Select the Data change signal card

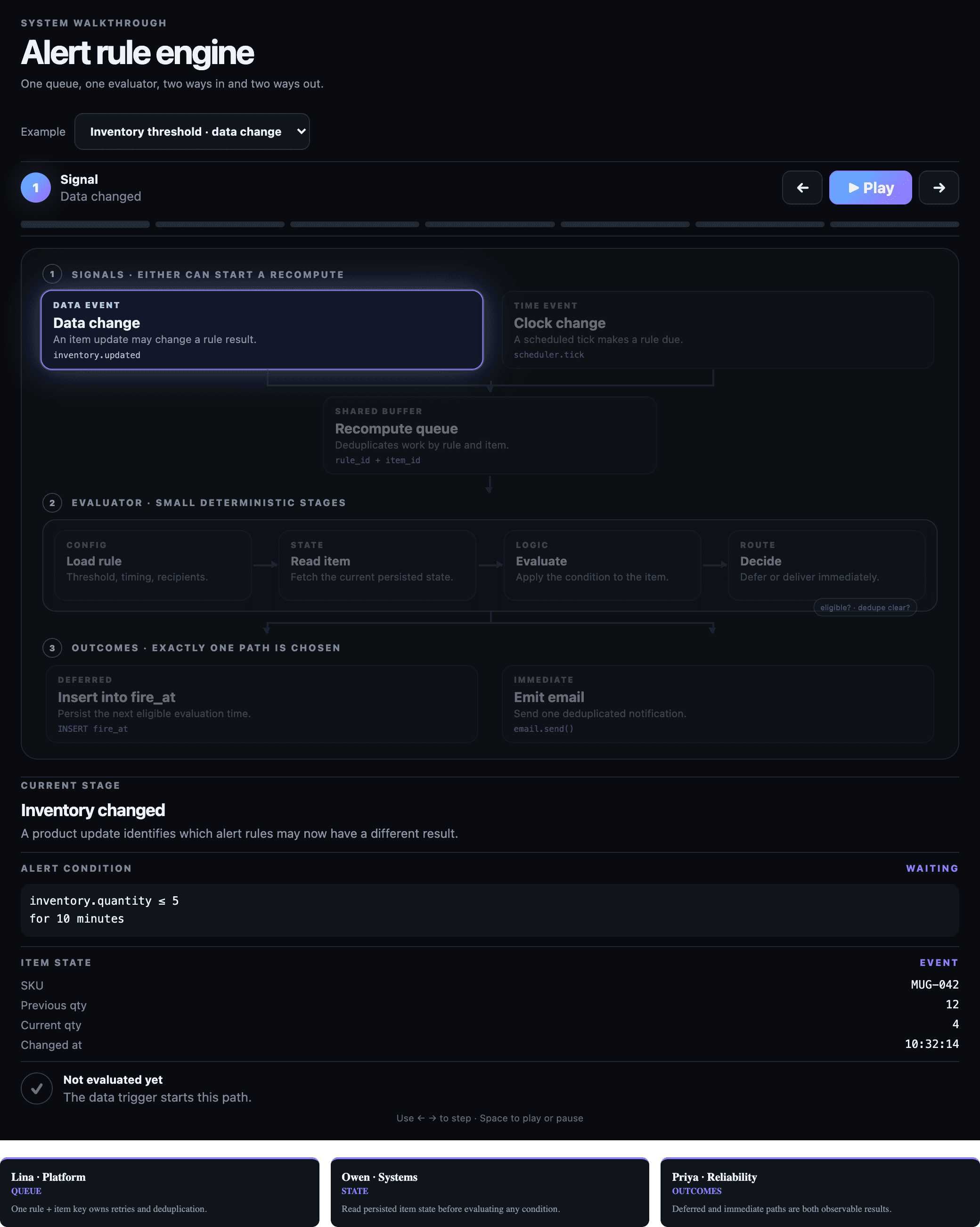coord(262,330)
